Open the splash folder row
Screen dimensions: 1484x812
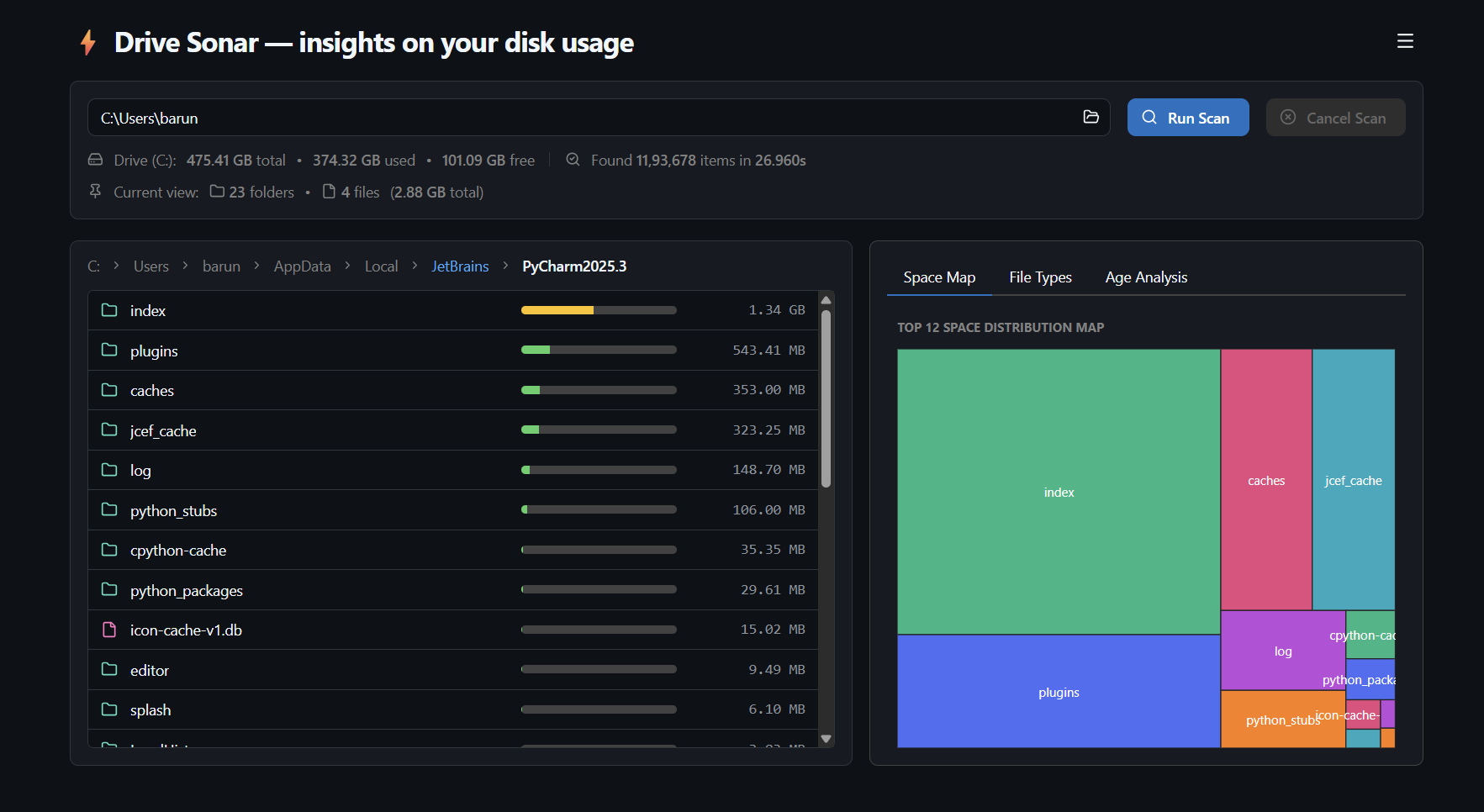click(x=453, y=709)
